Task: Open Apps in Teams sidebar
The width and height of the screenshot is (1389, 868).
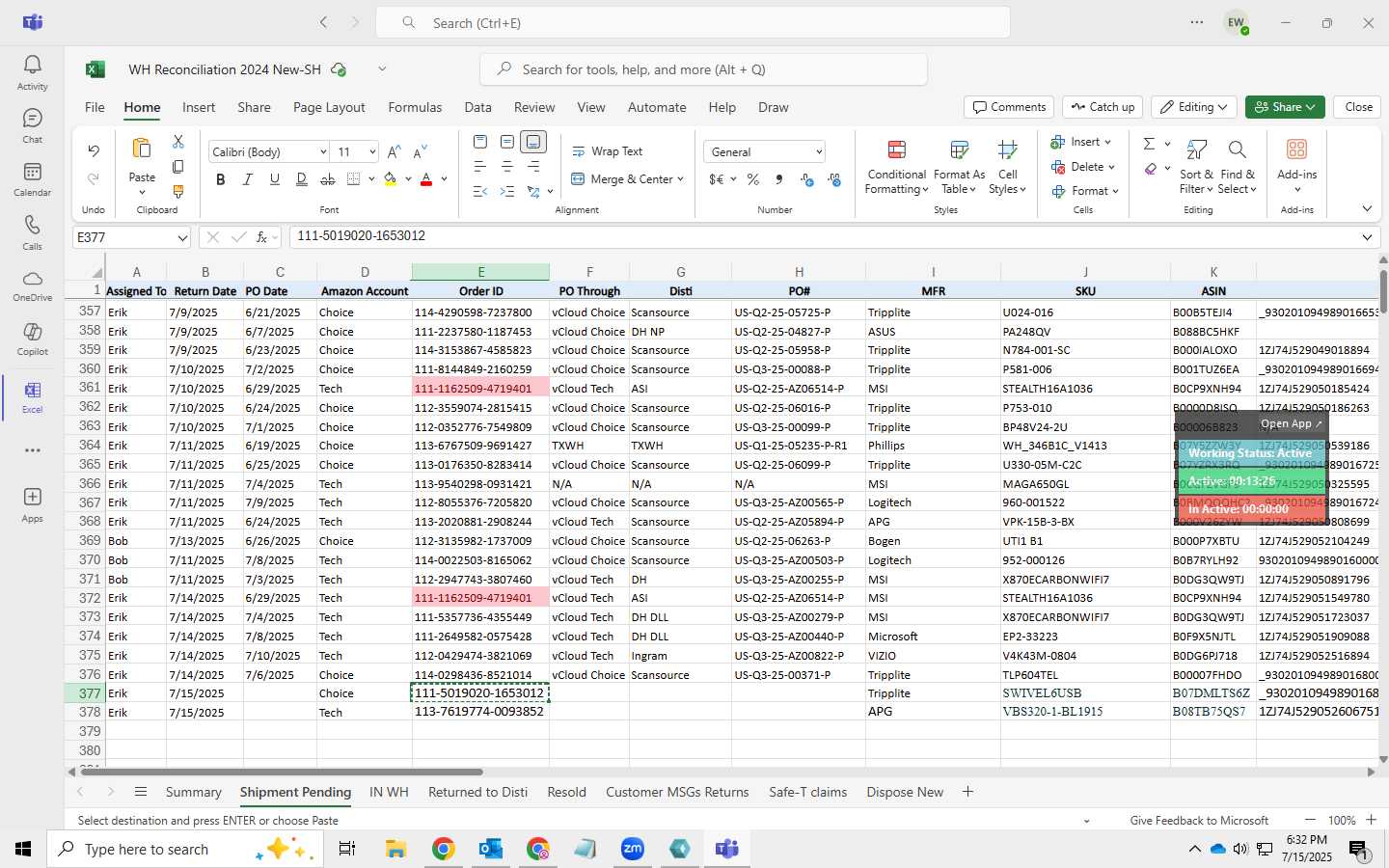Action: tap(32, 504)
